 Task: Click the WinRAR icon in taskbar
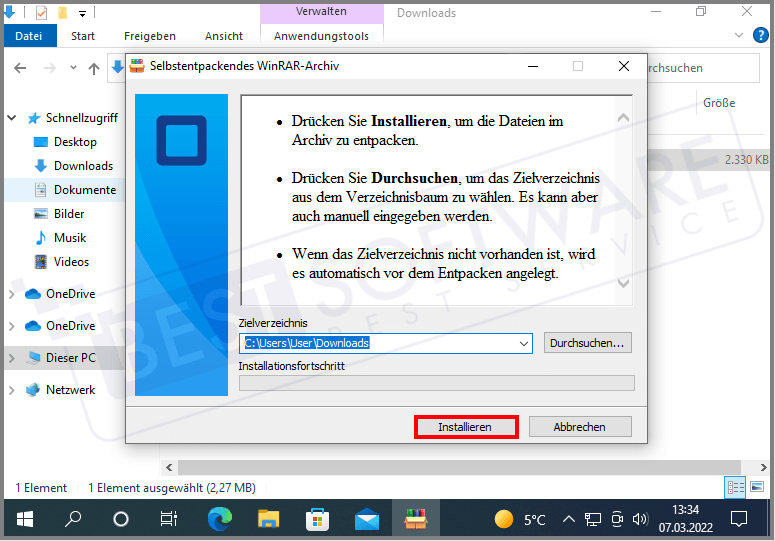(416, 519)
